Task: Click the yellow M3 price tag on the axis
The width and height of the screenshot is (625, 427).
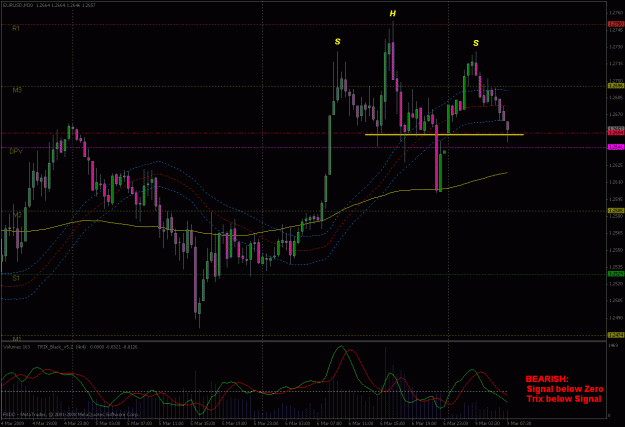Action: coord(616,86)
